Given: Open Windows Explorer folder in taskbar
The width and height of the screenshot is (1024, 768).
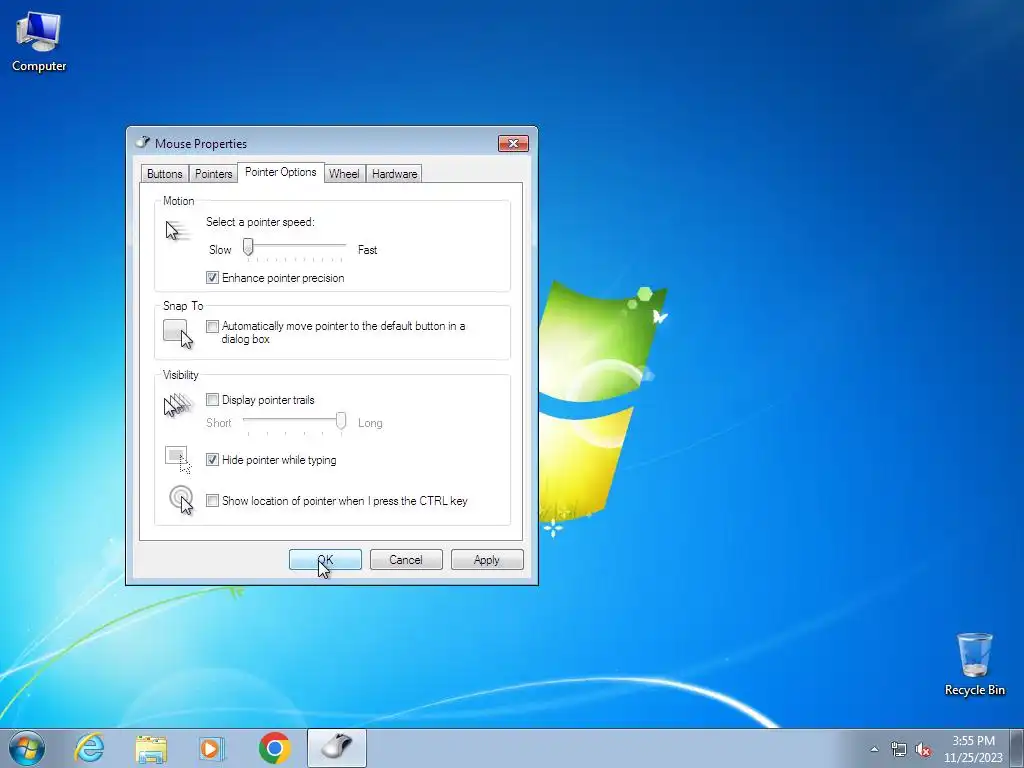Looking at the screenshot, I should point(151,748).
